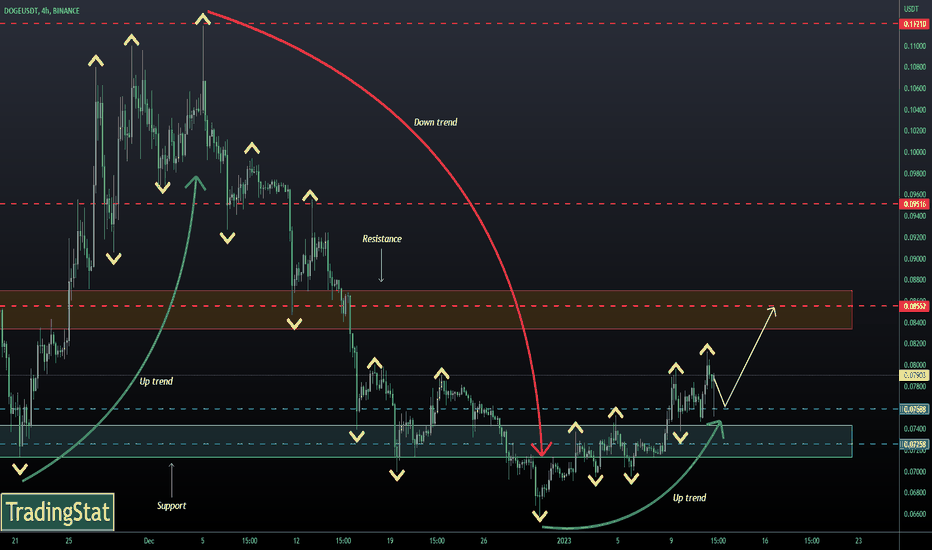932x550 pixels.
Task: Click the red 0.11210 price level tag
Action: click(915, 24)
